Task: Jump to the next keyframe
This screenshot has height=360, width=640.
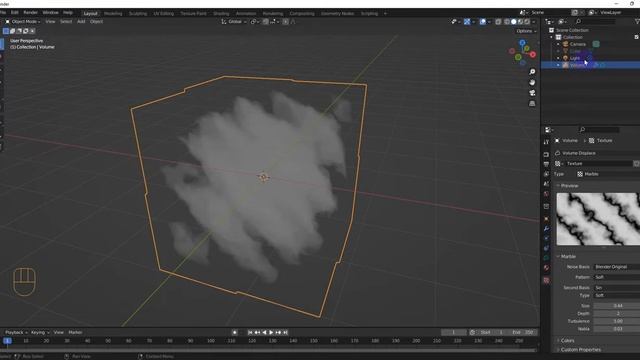Action: 278,333
